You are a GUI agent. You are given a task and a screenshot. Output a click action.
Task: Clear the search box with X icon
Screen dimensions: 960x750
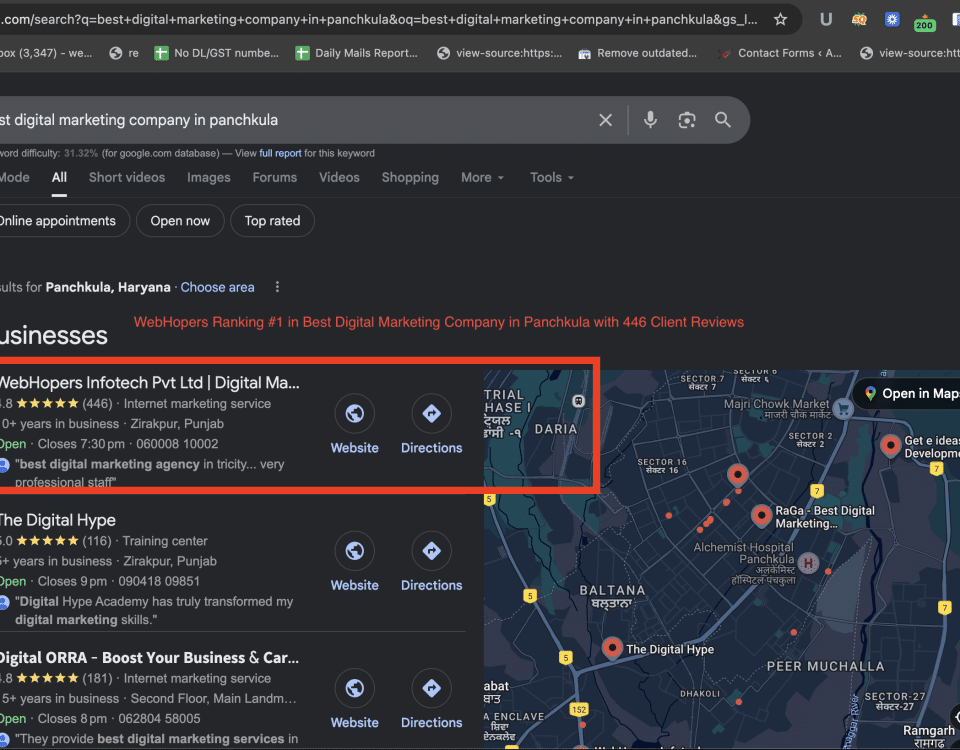point(605,120)
